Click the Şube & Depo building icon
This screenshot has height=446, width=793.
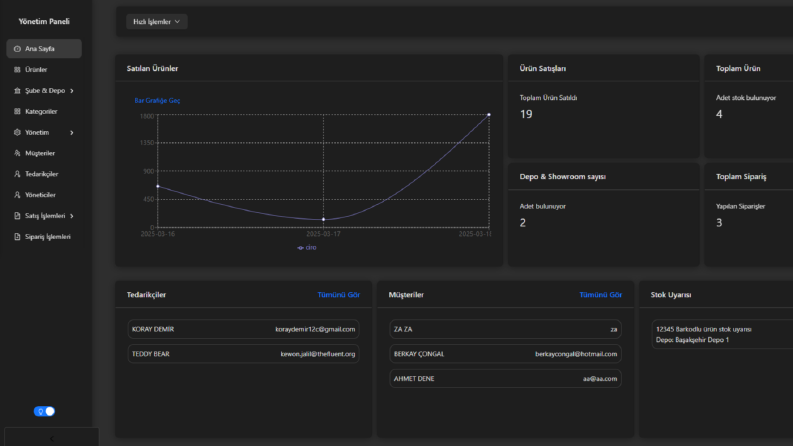[x=17, y=91]
